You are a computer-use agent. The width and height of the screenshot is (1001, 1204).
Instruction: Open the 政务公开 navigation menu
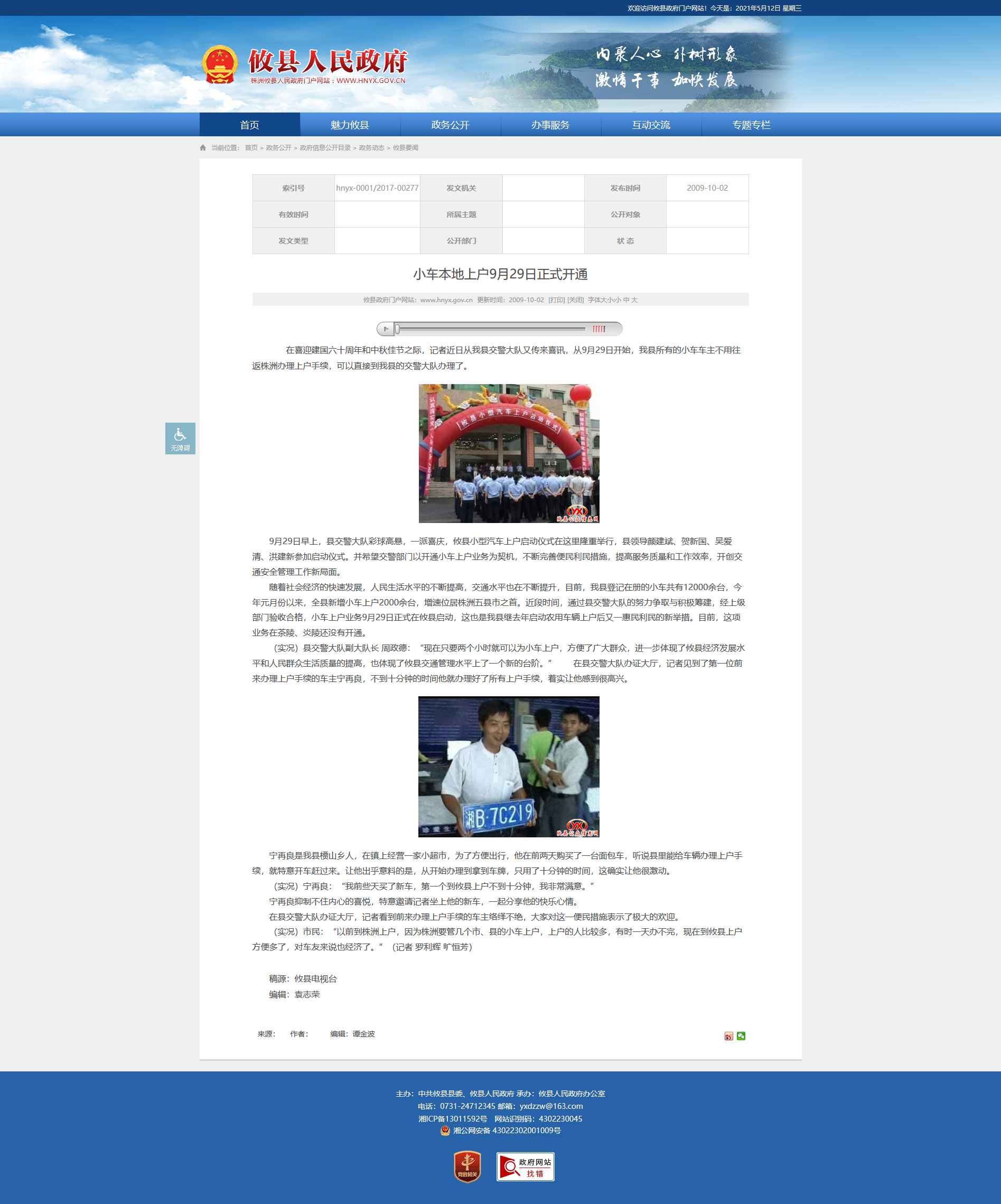[450, 125]
